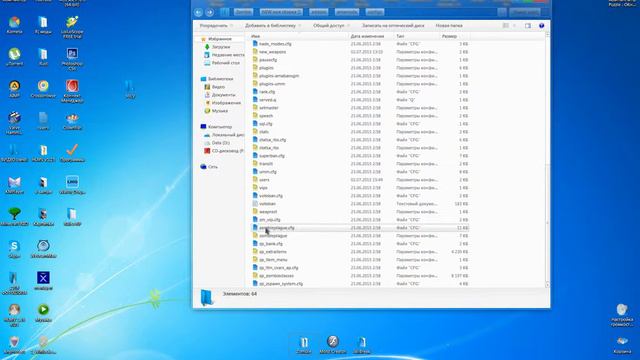Click the Explorer forward navigation arrow

(209, 13)
